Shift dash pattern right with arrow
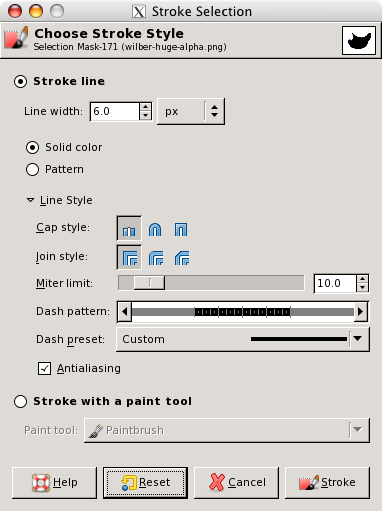 pos(361,312)
